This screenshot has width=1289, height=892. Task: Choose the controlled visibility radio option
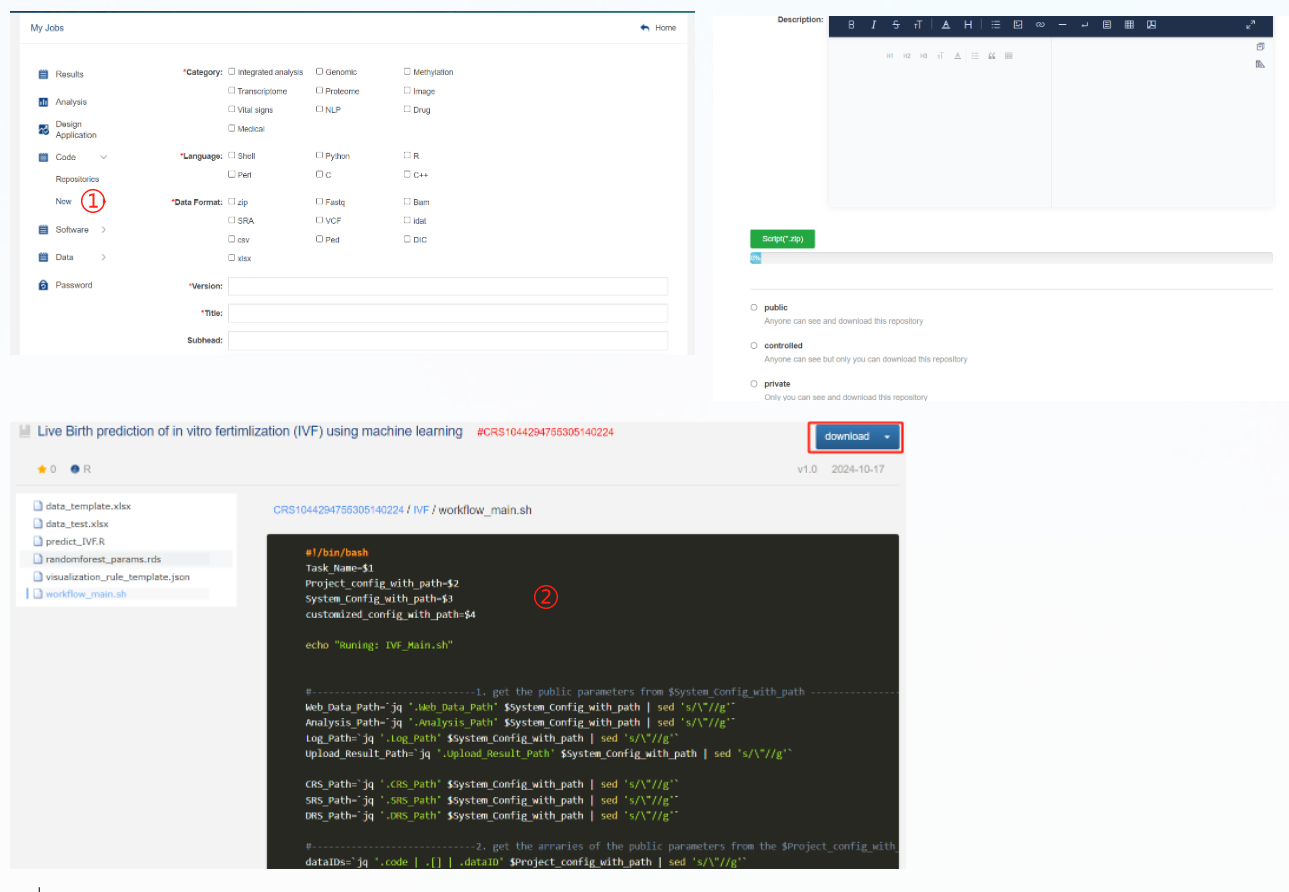click(x=753, y=346)
